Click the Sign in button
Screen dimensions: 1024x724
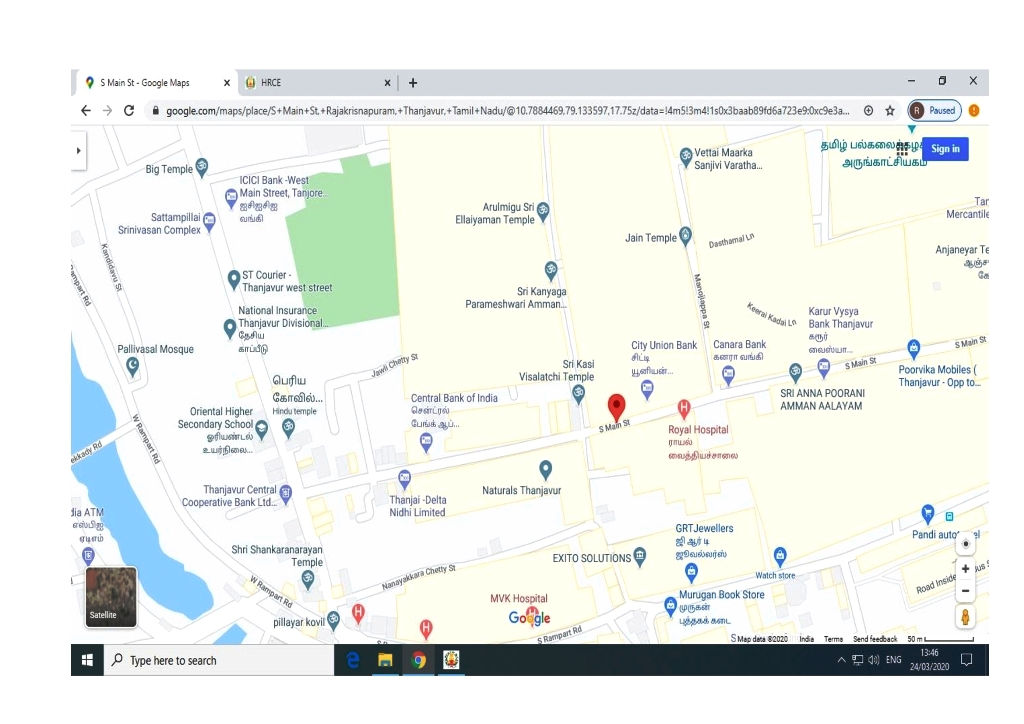tap(945, 149)
